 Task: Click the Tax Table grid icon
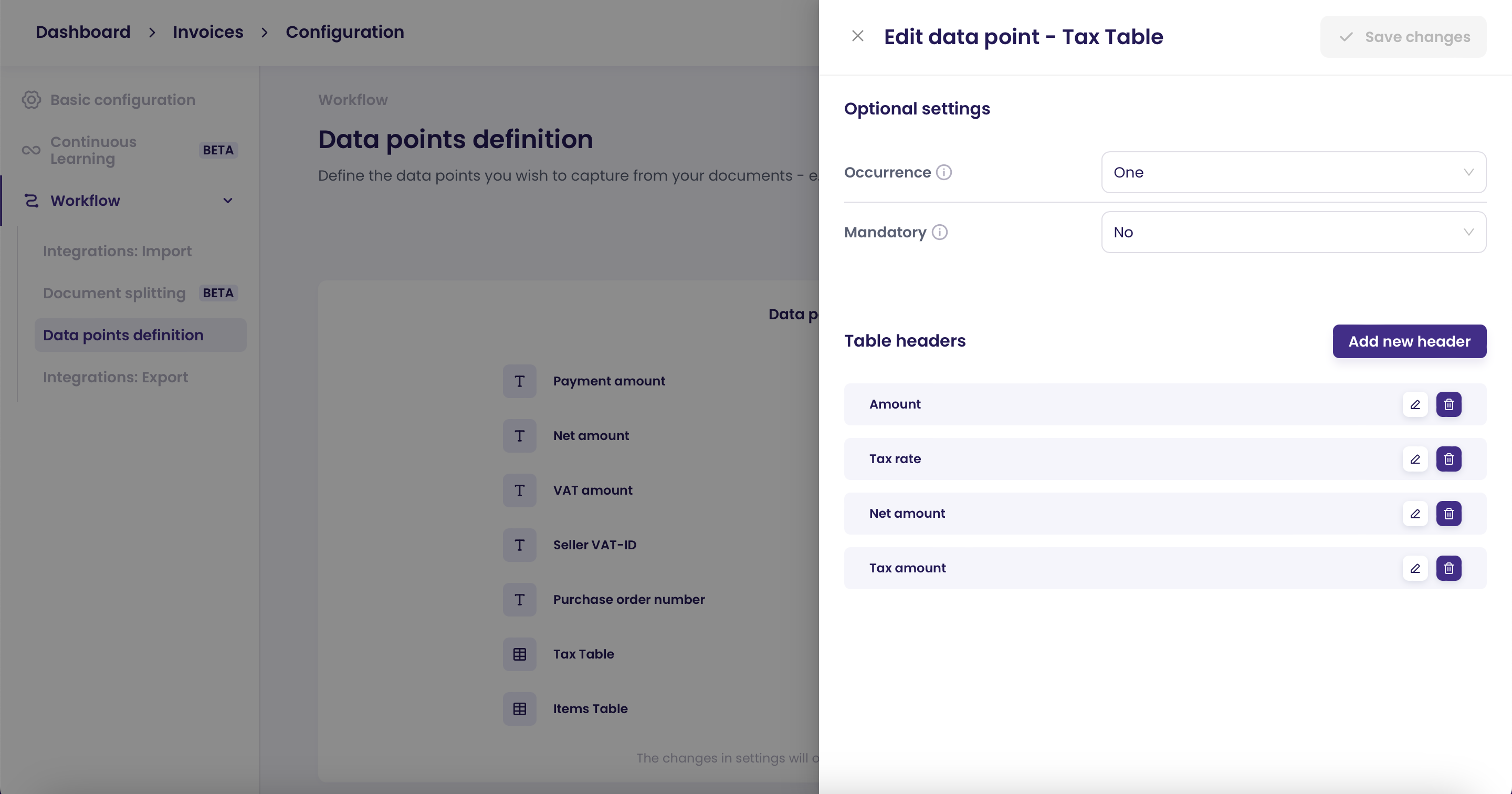click(519, 654)
